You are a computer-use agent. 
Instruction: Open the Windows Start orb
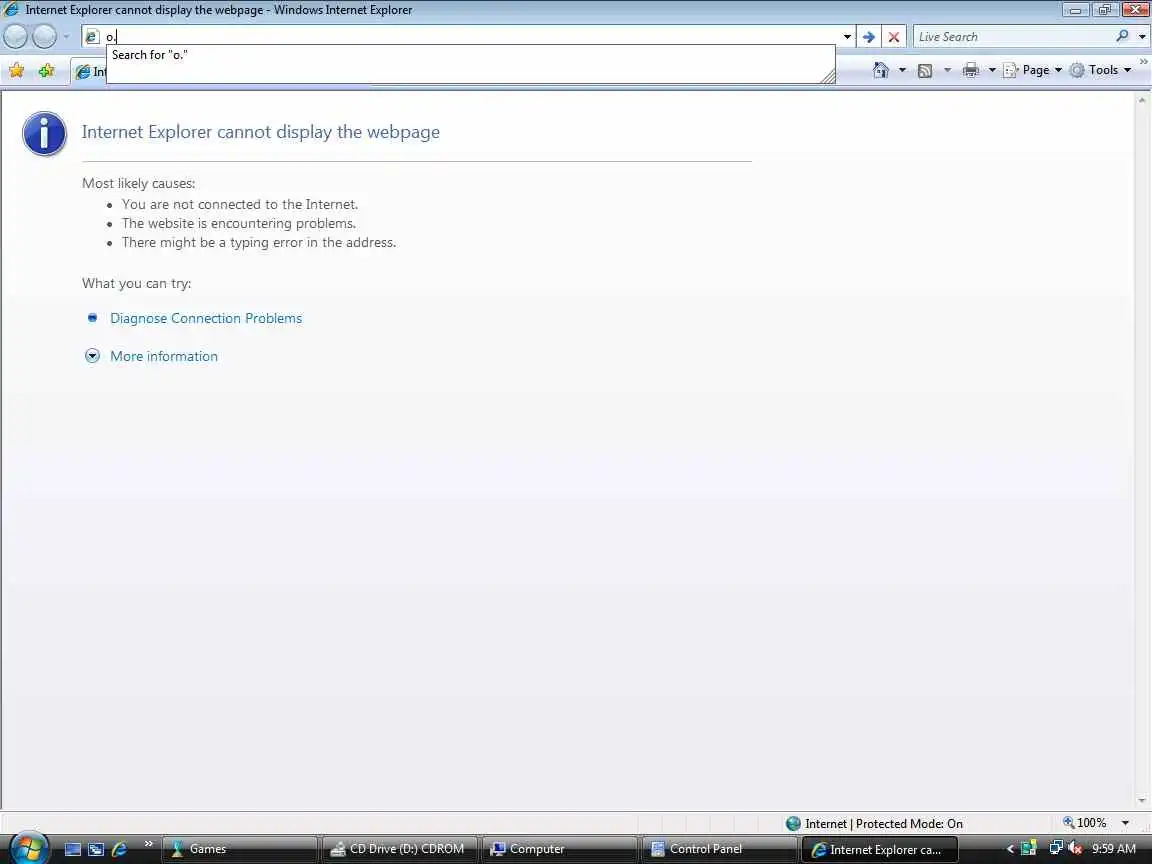[29, 849]
